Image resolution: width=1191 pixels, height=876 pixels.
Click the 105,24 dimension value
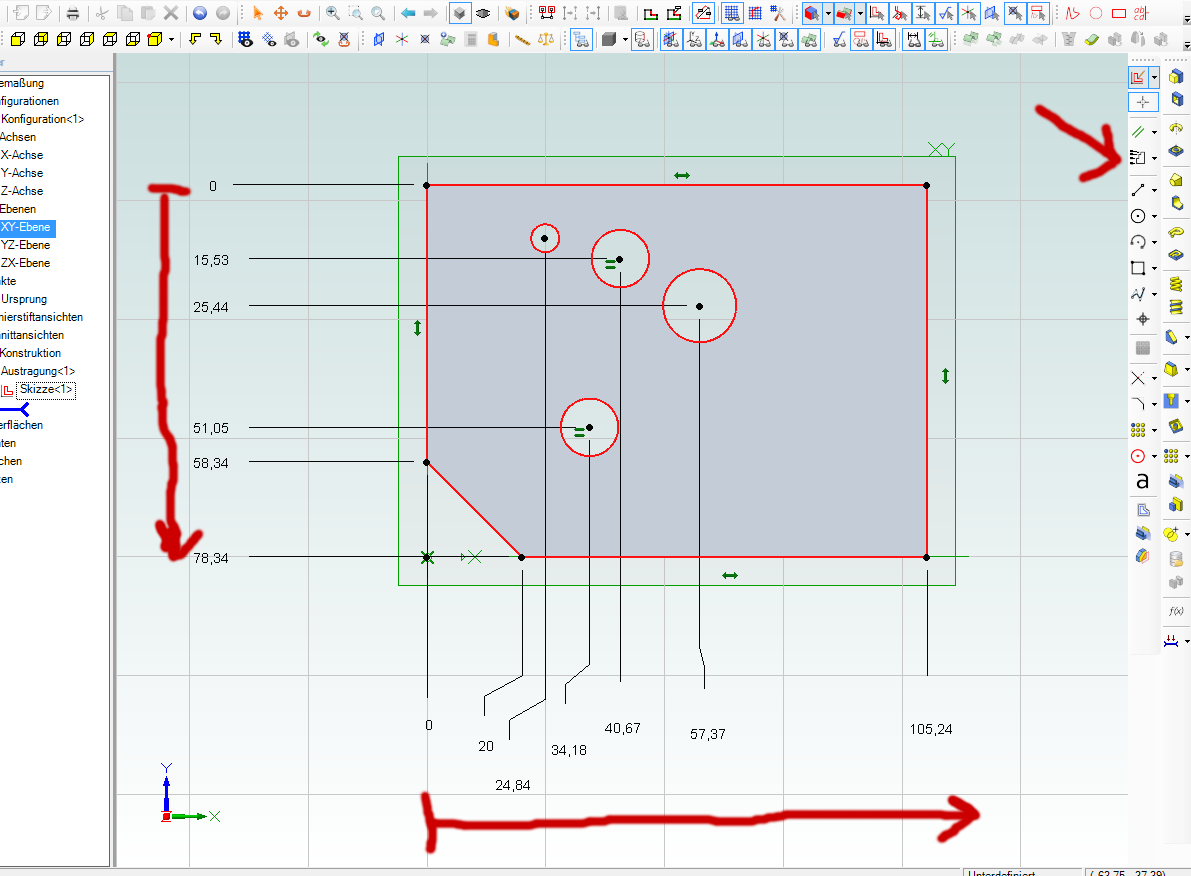(x=930, y=729)
